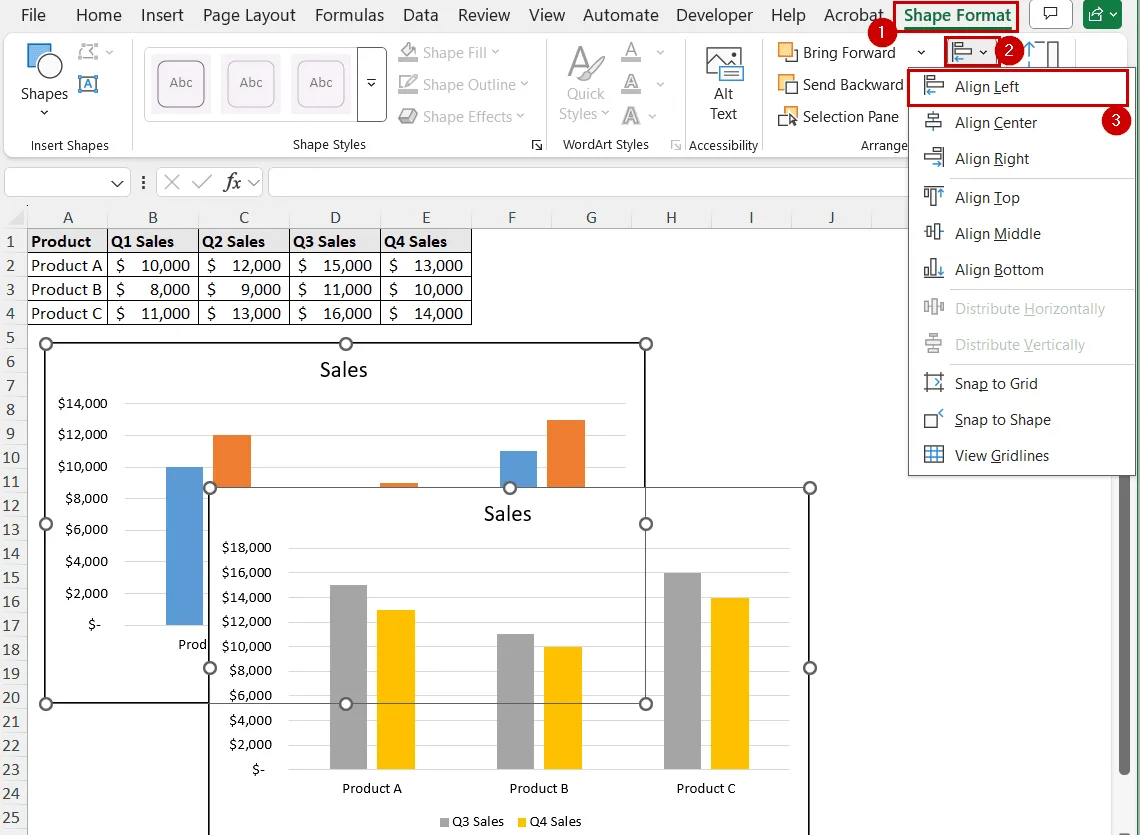Select cell with Product B
The height and width of the screenshot is (835, 1140).
(x=67, y=289)
